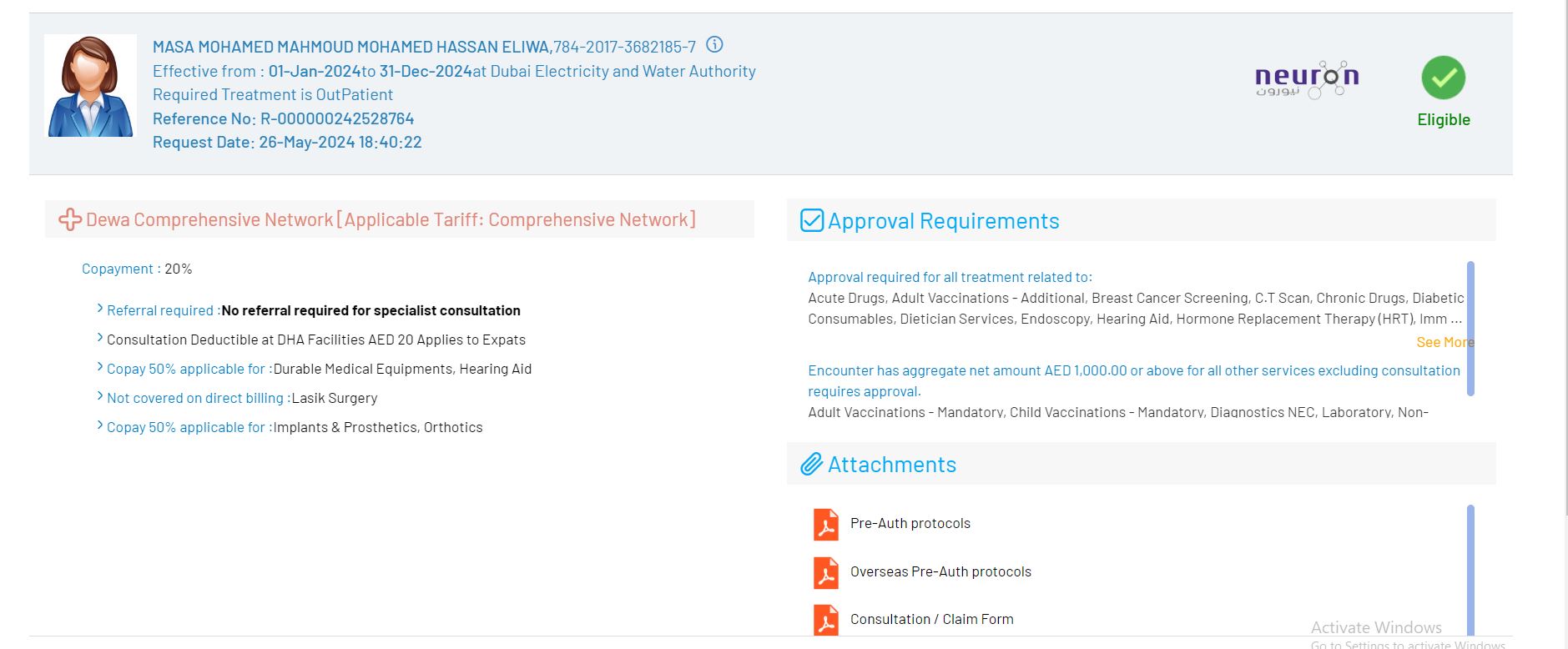Click See More in Approval Requirements
Screen dimensions: 1568x649
pos(1444,342)
